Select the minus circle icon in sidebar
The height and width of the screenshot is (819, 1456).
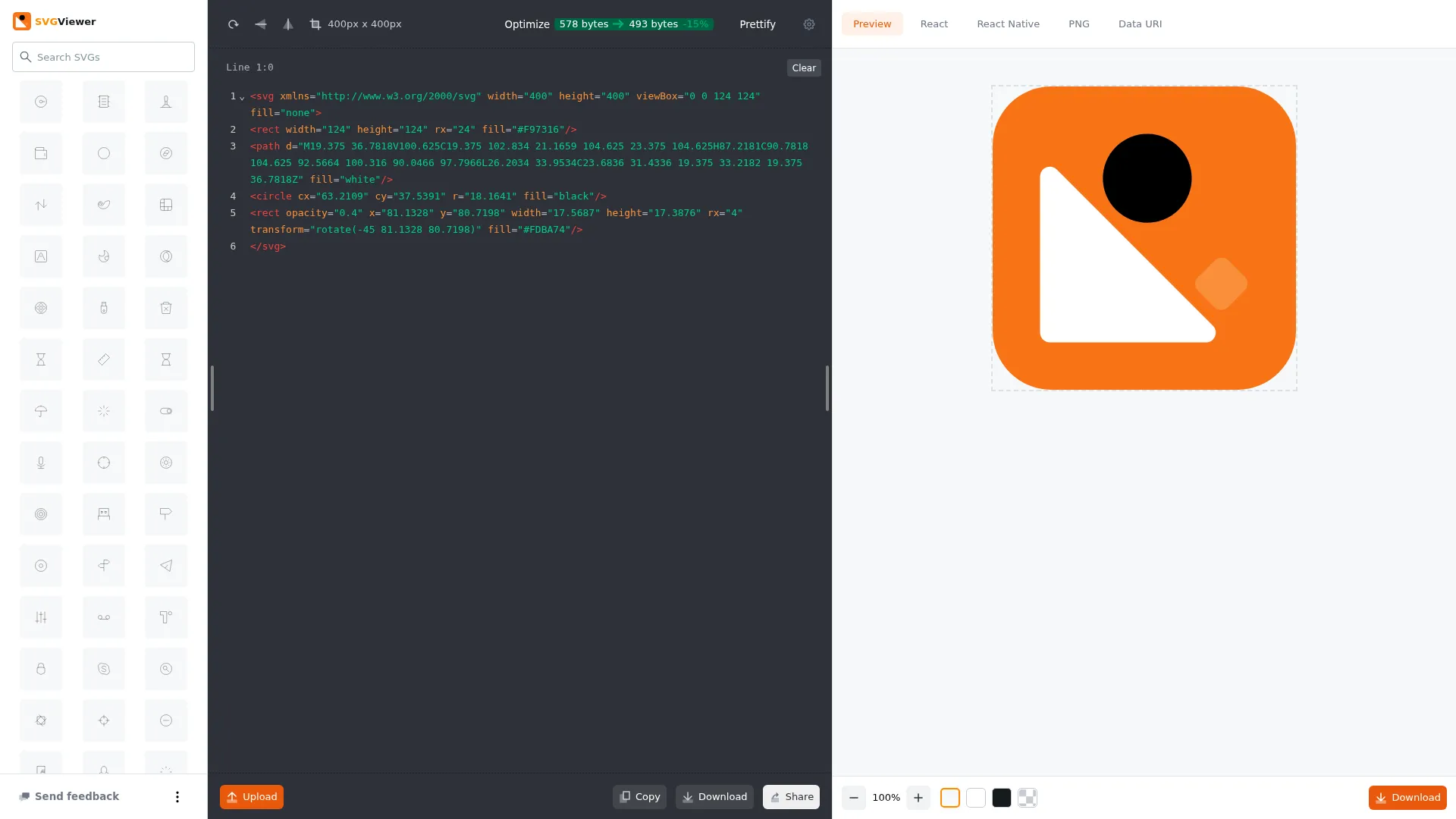coord(166,720)
